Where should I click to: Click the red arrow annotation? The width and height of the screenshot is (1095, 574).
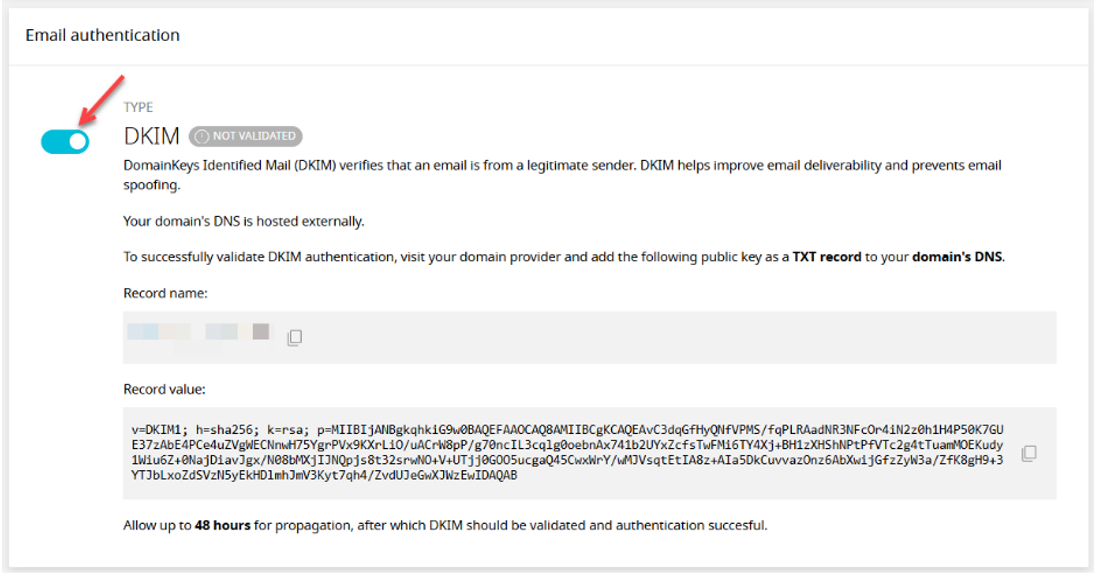point(102,101)
